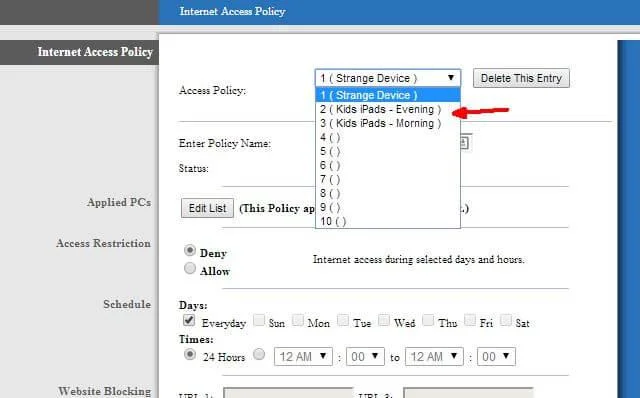Screen dimensions: 640x398
Task: Toggle the Everyday checkbox
Action: point(189,320)
